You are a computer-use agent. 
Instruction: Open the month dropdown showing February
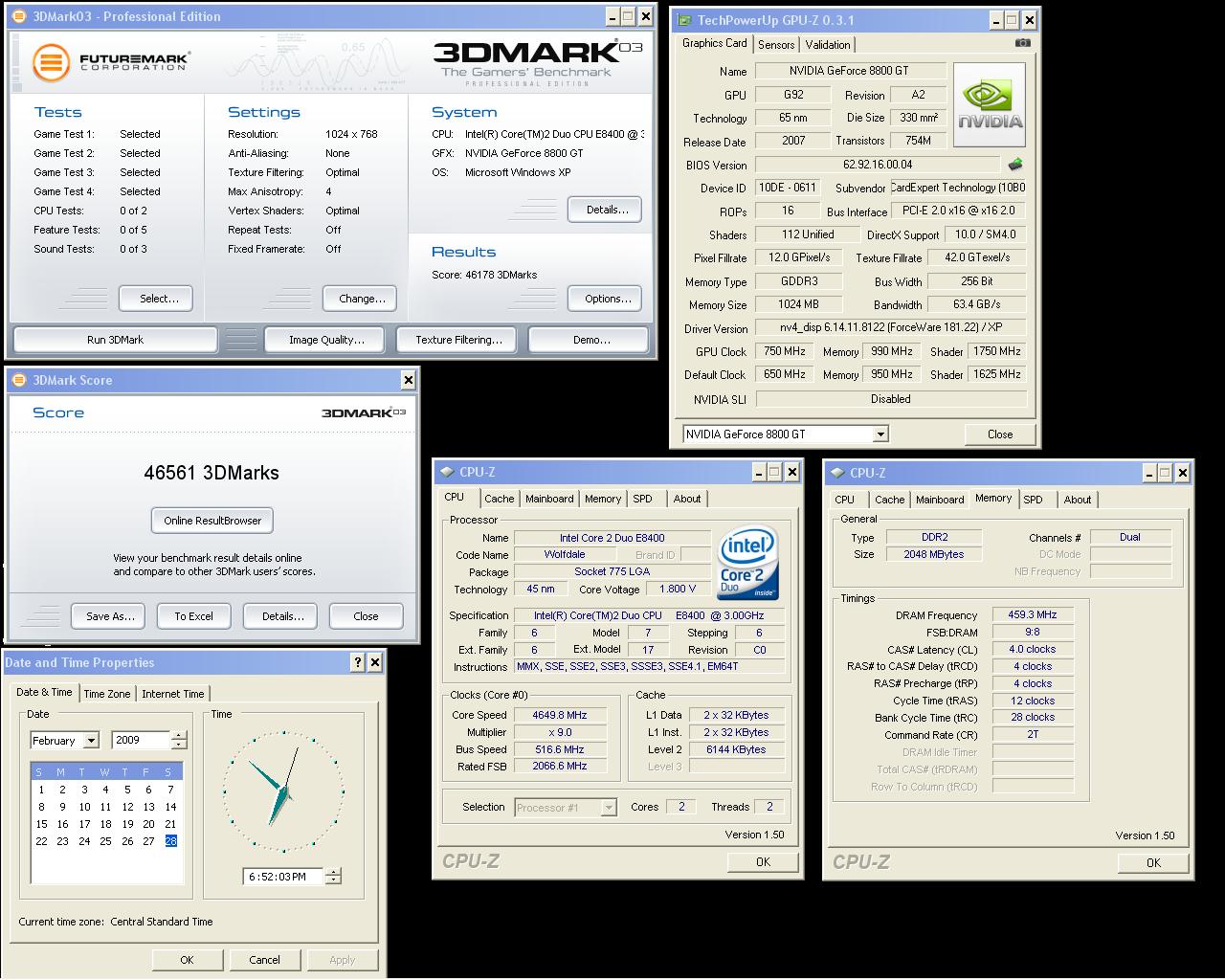(x=91, y=741)
